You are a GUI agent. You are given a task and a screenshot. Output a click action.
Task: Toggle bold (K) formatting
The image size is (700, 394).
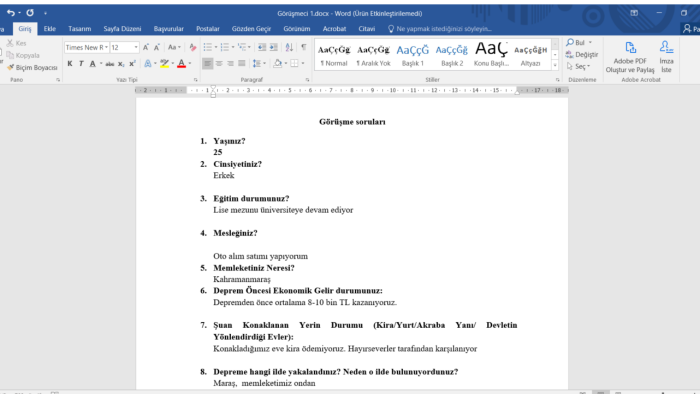pos(70,64)
